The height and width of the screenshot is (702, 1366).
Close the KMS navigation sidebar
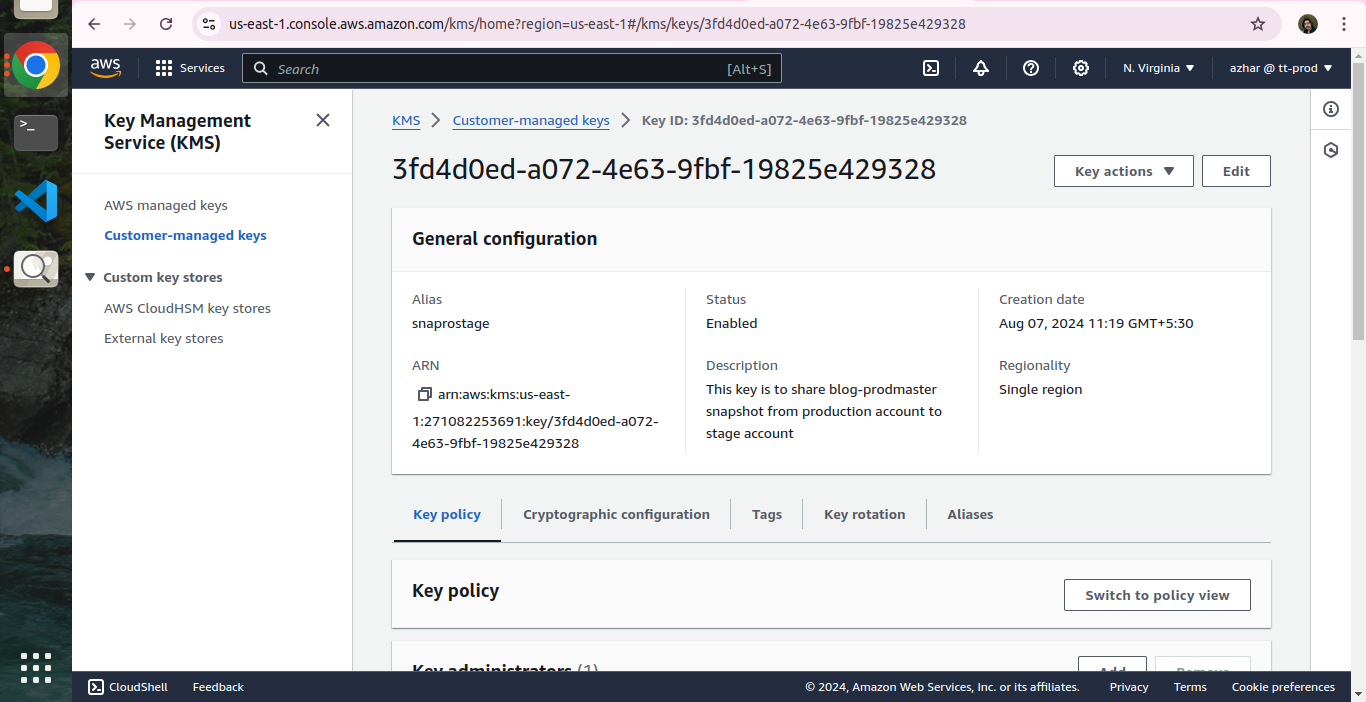(x=322, y=120)
